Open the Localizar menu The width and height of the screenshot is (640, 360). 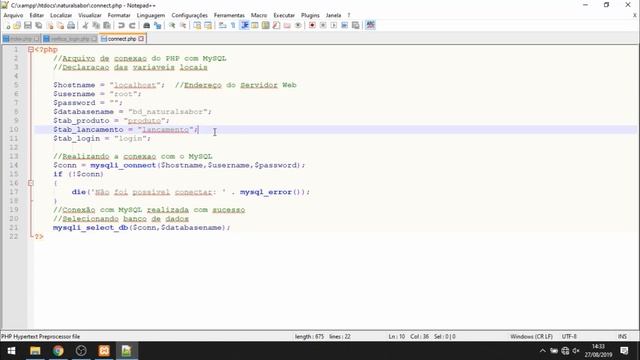coord(61,15)
